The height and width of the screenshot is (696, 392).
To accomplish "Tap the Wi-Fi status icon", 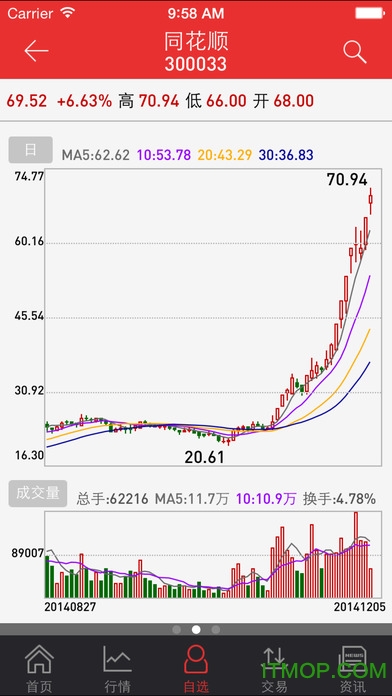I will 68,13.
